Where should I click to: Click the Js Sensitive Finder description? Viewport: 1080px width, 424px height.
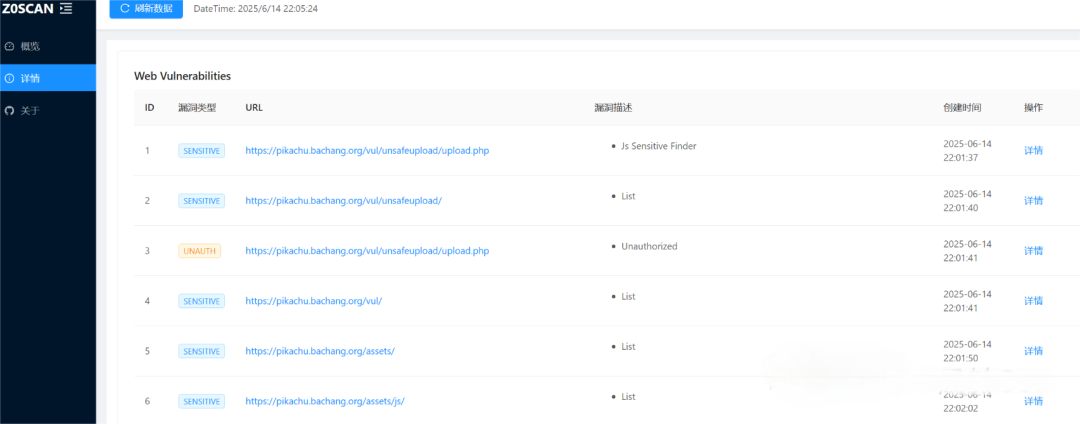point(658,146)
